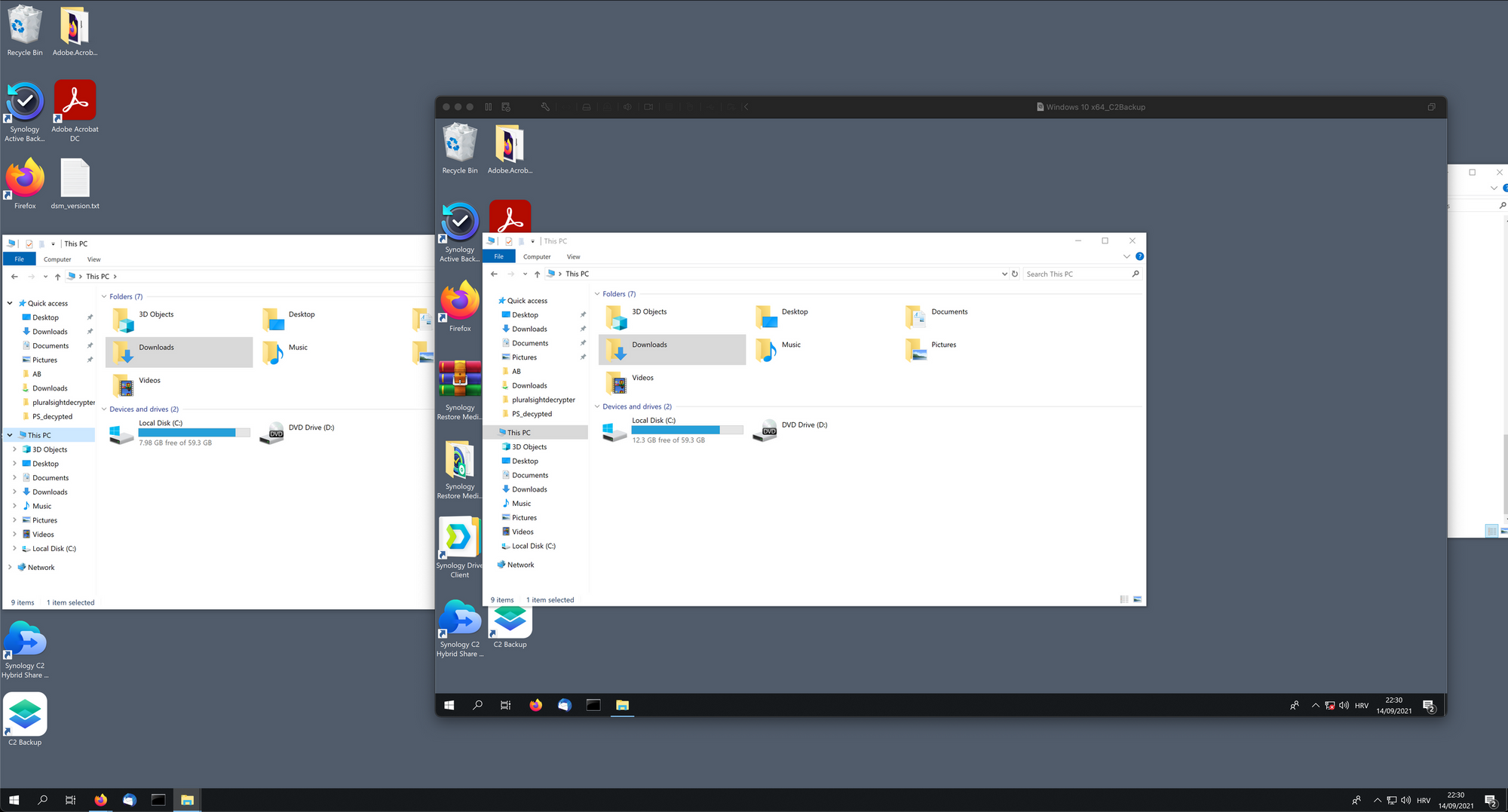Launch Firefox from the outer desktop
This screenshot has height=812, width=1508.
pyautogui.click(x=25, y=184)
